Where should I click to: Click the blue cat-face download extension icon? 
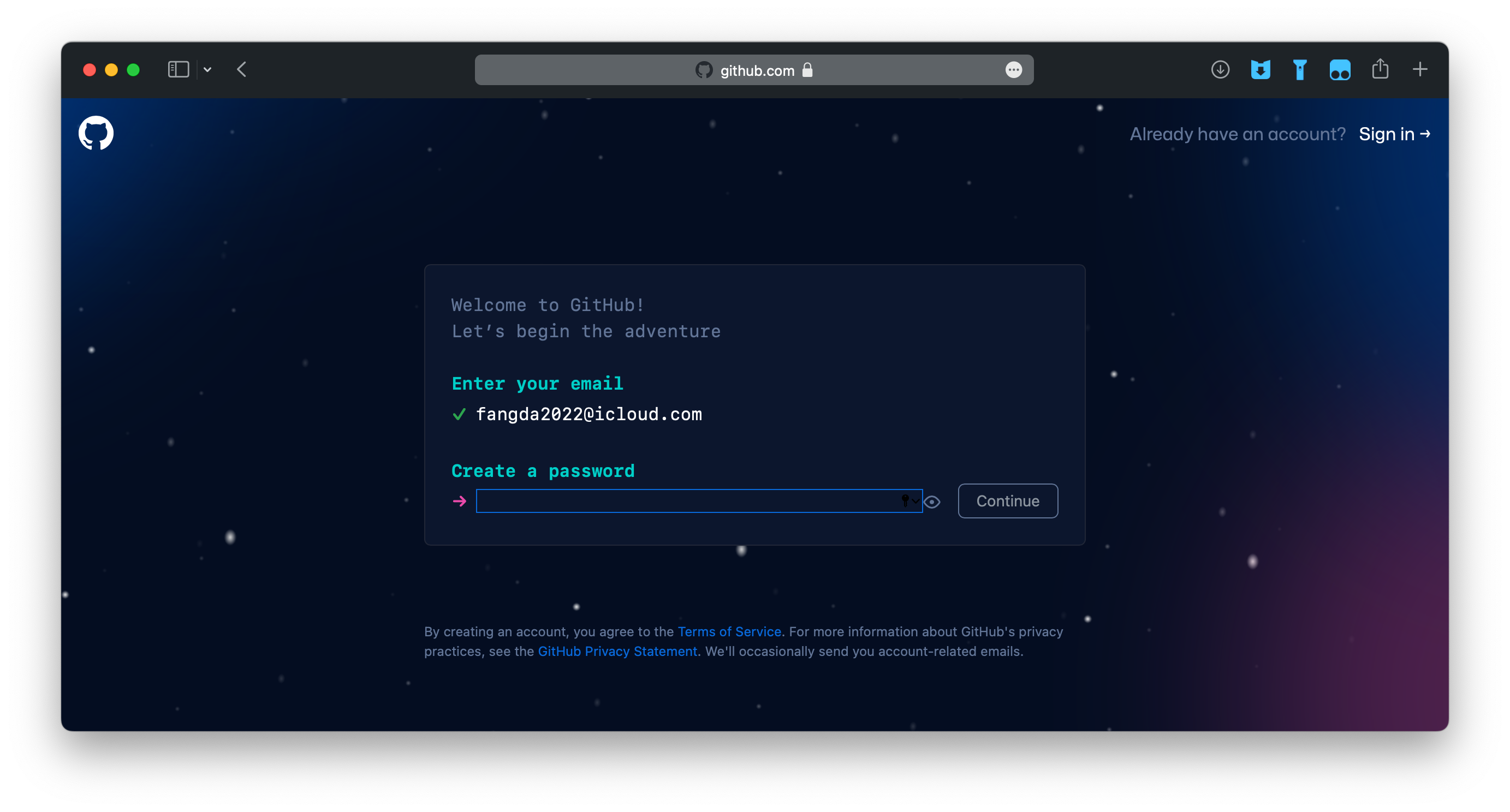coord(1260,70)
